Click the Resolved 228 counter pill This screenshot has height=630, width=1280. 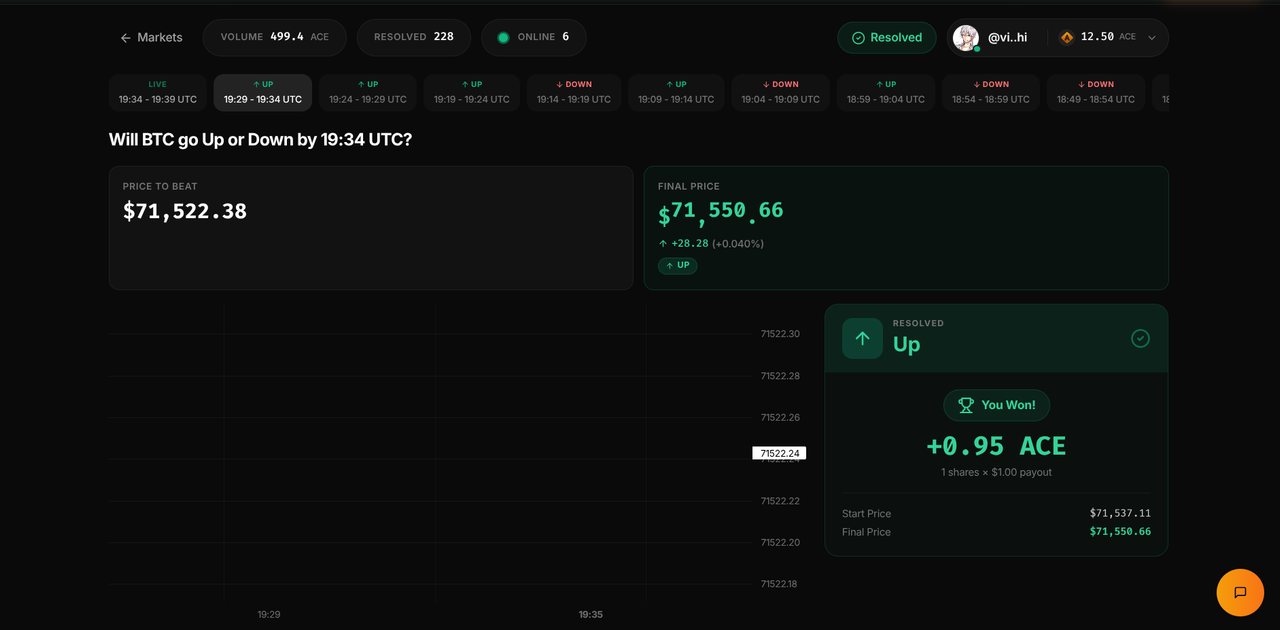(414, 37)
